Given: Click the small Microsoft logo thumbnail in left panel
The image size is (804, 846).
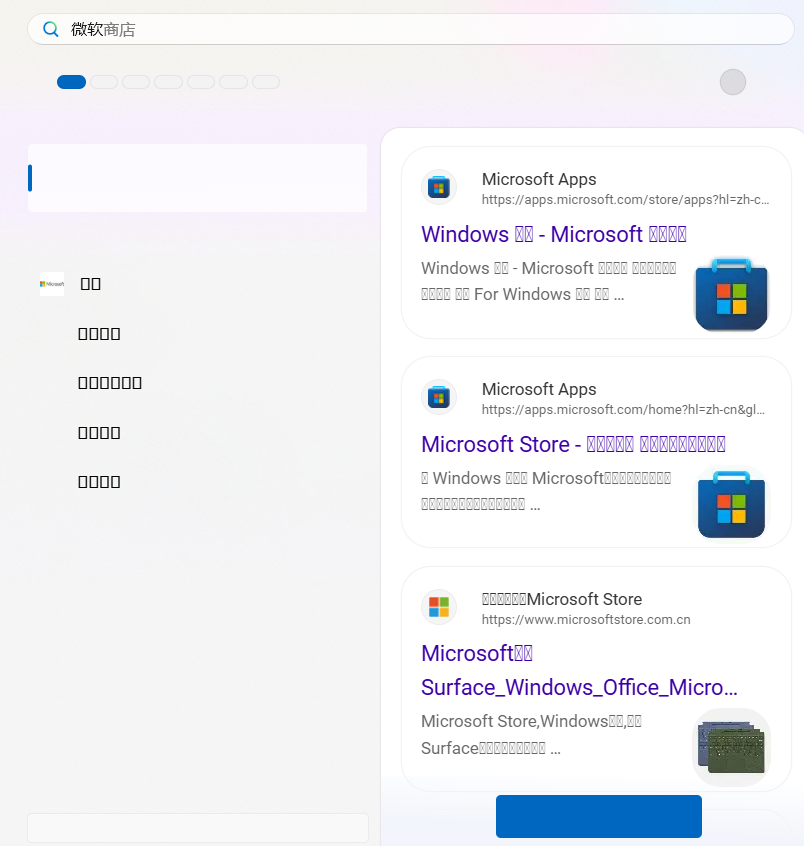Looking at the screenshot, I should point(52,284).
